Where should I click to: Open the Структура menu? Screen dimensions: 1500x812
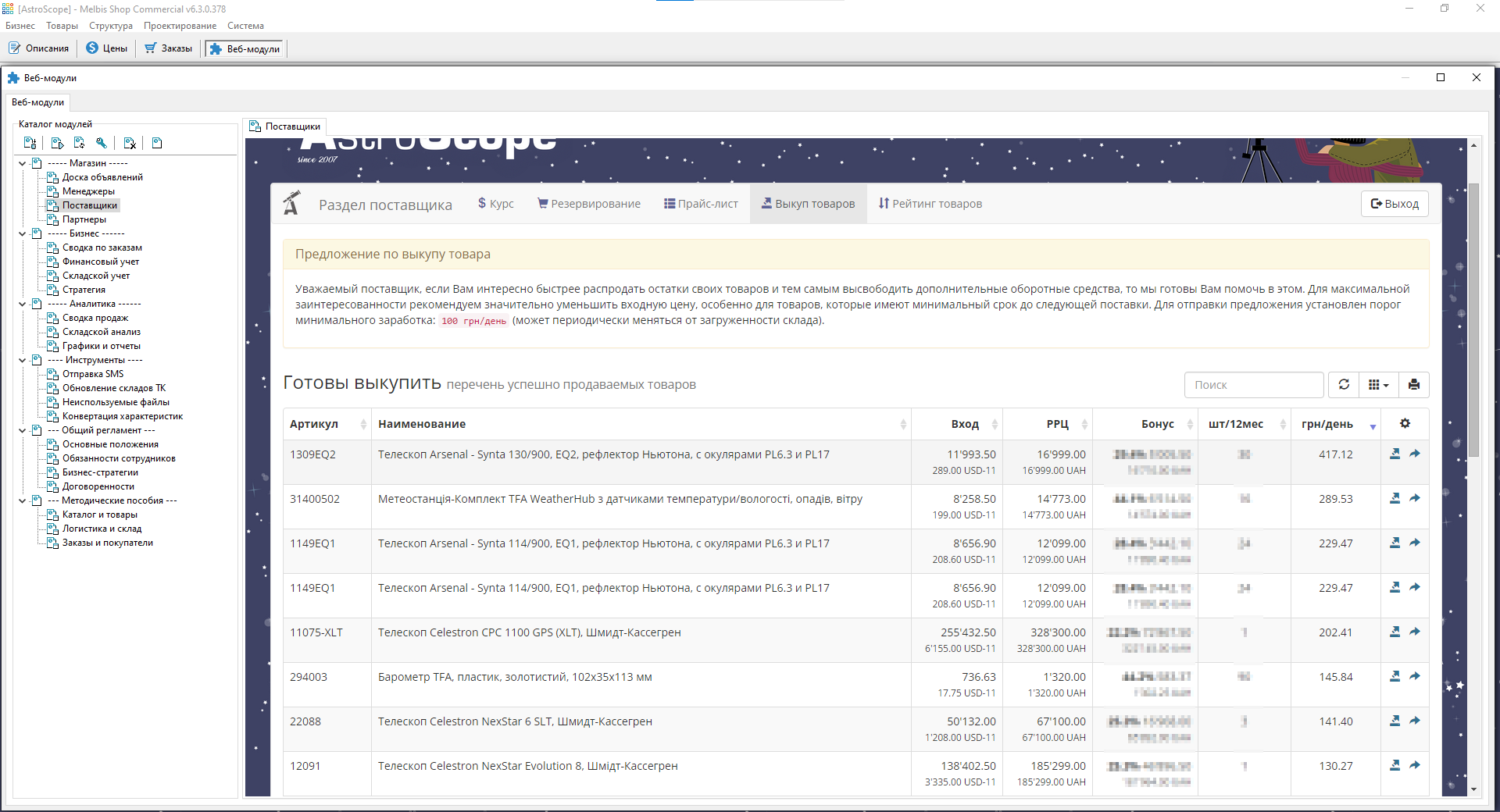(111, 26)
